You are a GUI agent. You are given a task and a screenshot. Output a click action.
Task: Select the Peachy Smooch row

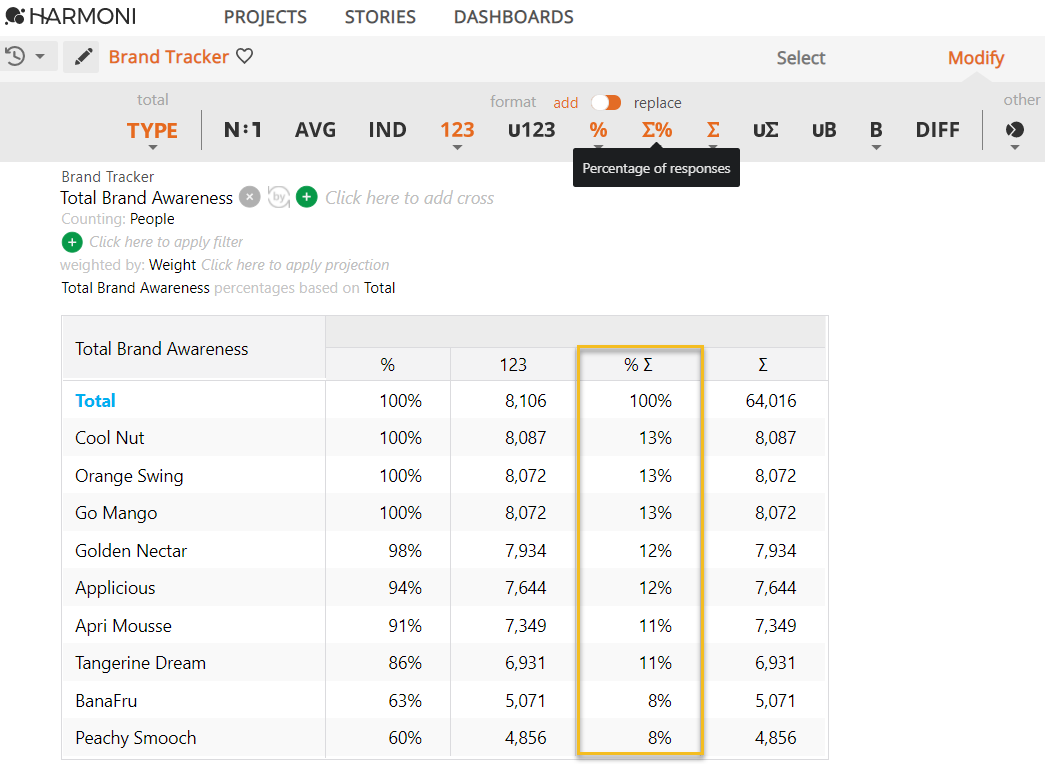[x=135, y=738]
